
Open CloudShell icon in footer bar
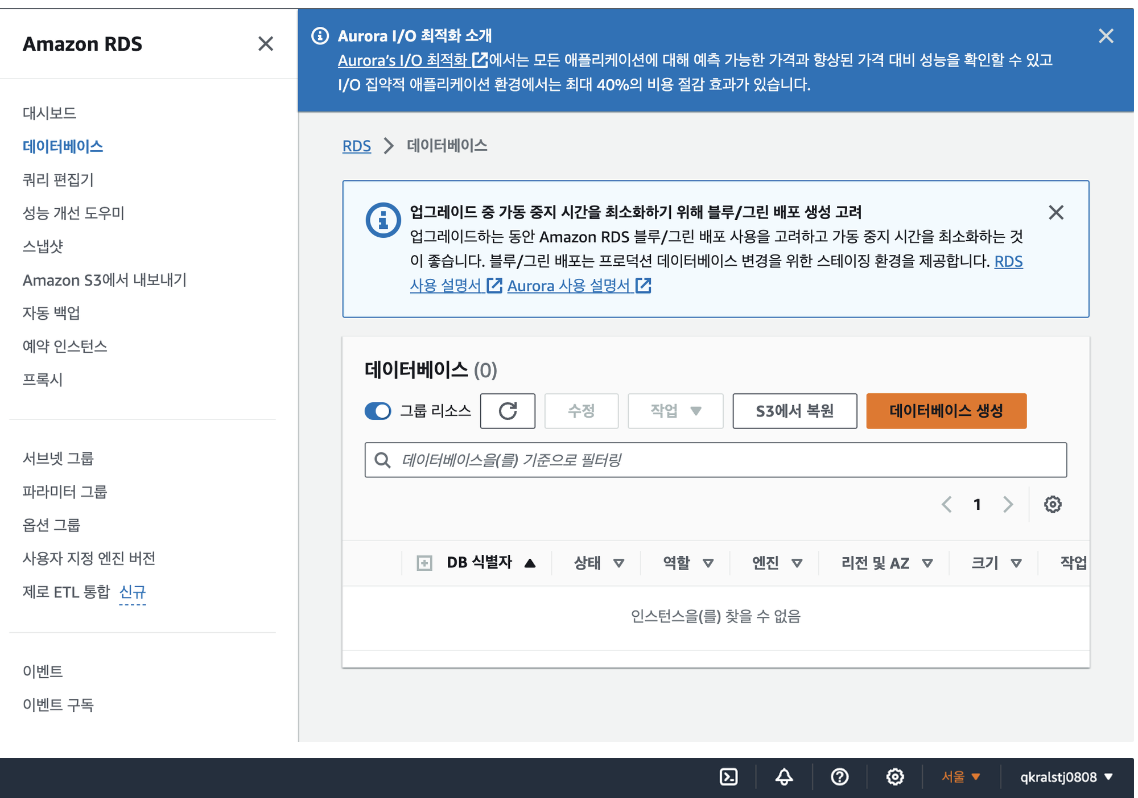[x=729, y=777]
